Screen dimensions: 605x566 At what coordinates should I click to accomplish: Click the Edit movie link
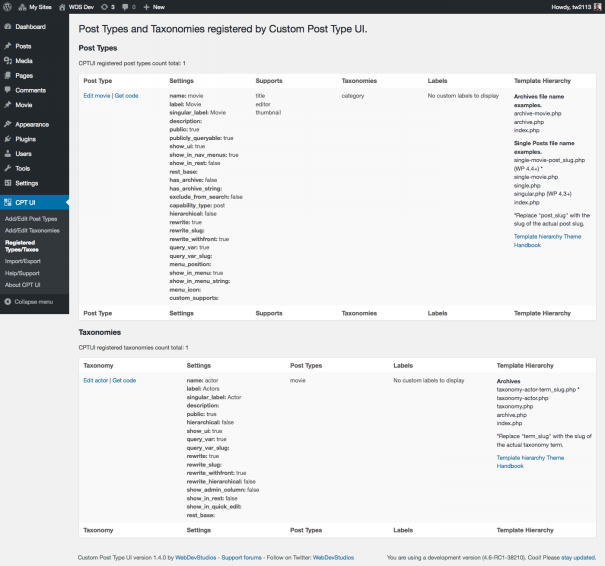[x=97, y=96]
